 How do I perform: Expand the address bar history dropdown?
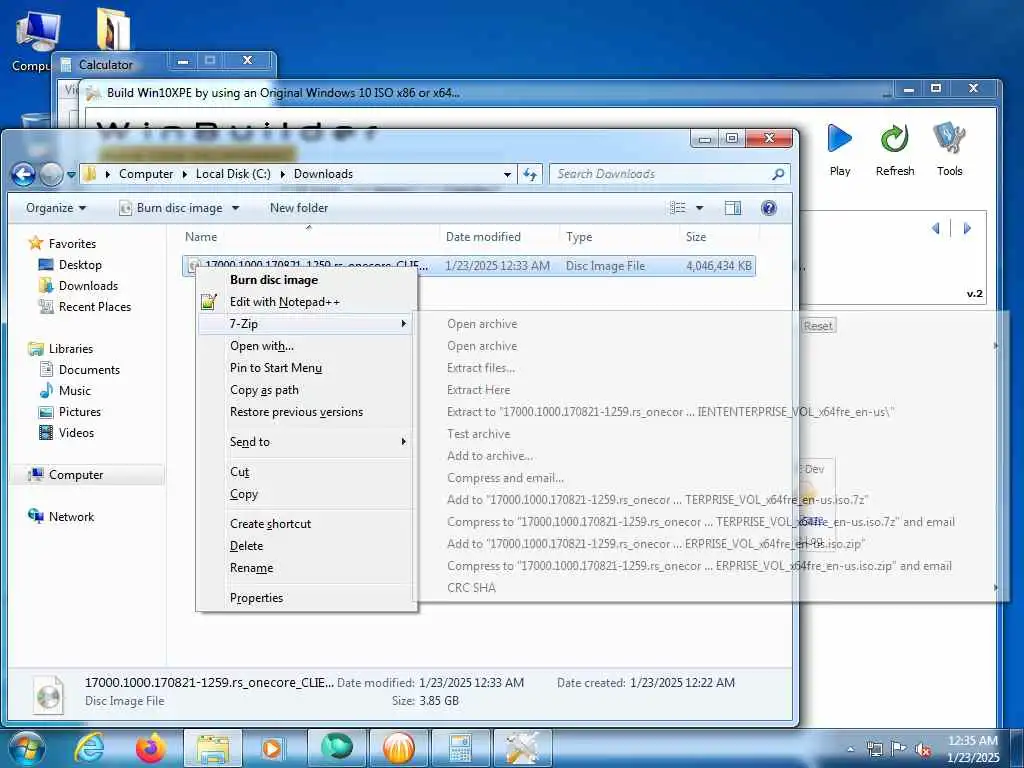[507, 174]
